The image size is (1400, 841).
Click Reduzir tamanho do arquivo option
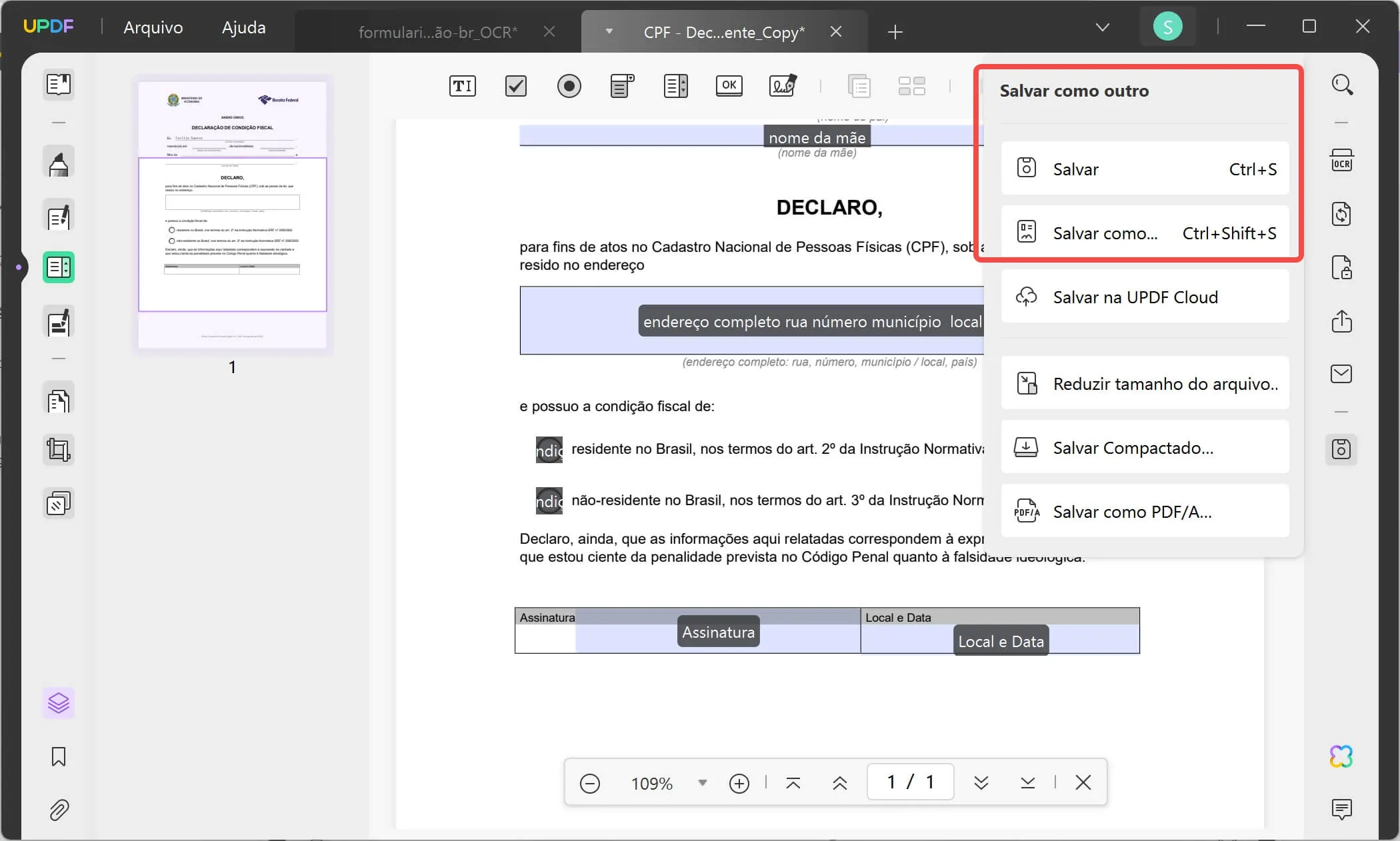[x=1143, y=383]
